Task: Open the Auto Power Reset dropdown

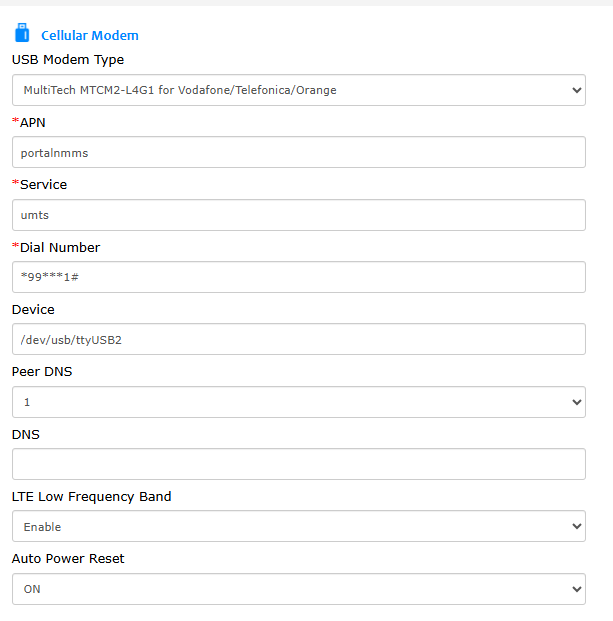Action: pyautogui.click(x=299, y=589)
